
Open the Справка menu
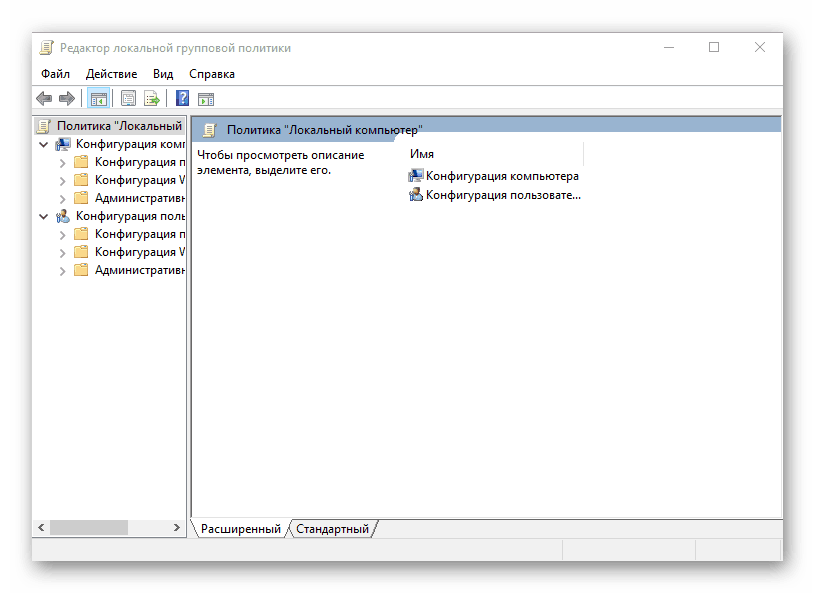tap(212, 74)
